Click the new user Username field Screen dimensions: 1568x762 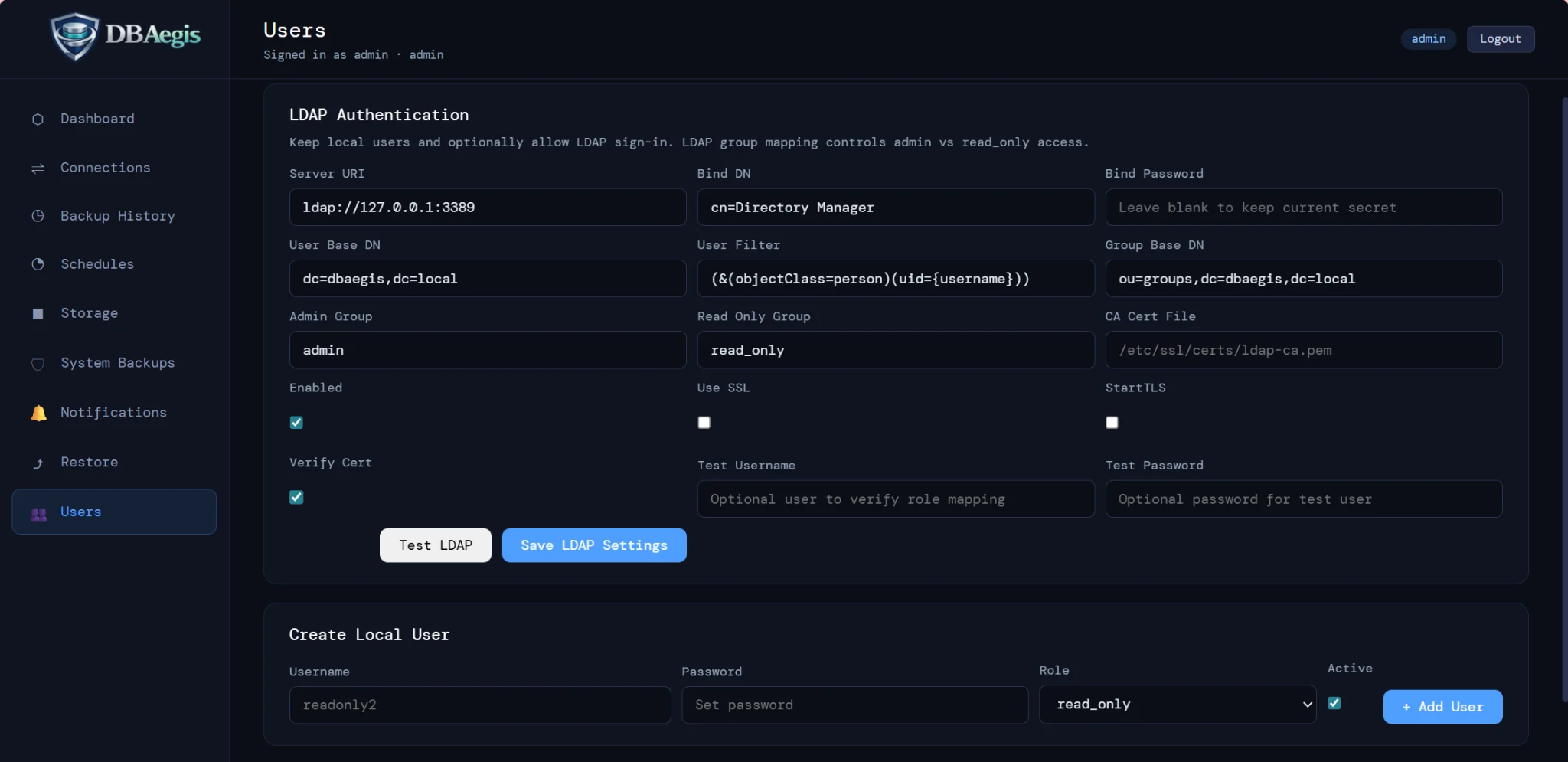pyautogui.click(x=480, y=705)
